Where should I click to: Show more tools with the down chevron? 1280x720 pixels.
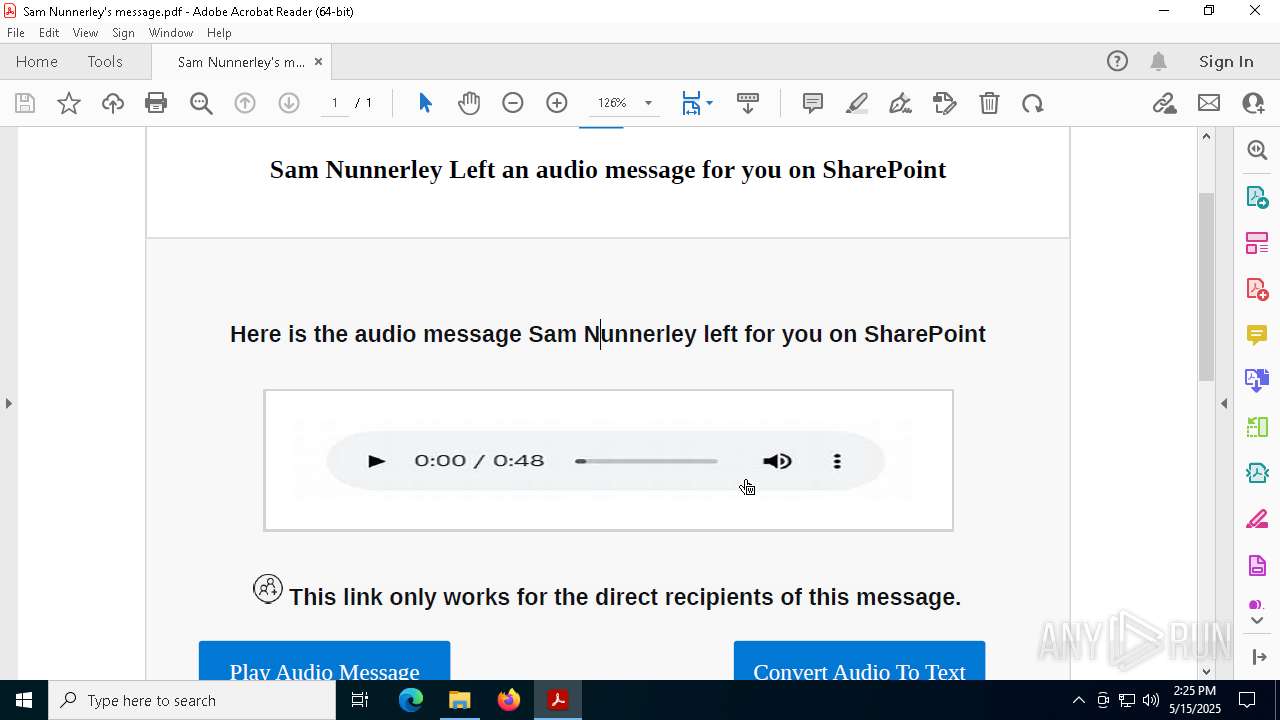click(1257, 620)
